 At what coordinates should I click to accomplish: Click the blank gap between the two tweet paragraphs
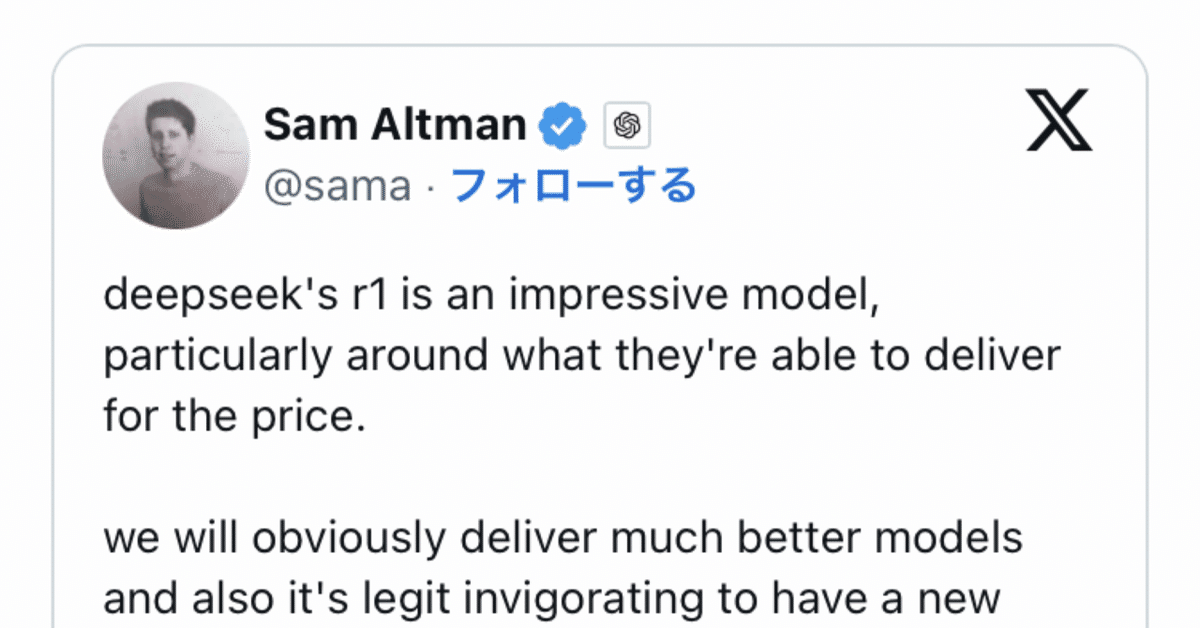pyautogui.click(x=600, y=475)
